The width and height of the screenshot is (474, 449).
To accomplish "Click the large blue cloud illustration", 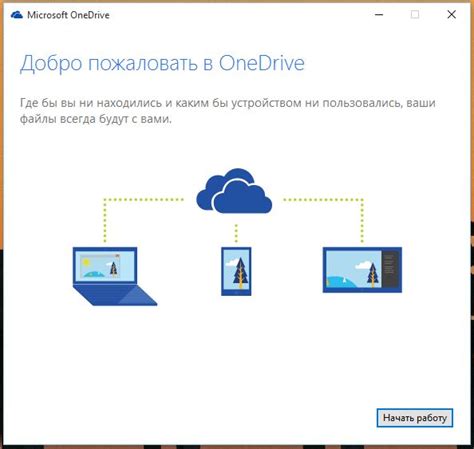I will (234, 191).
